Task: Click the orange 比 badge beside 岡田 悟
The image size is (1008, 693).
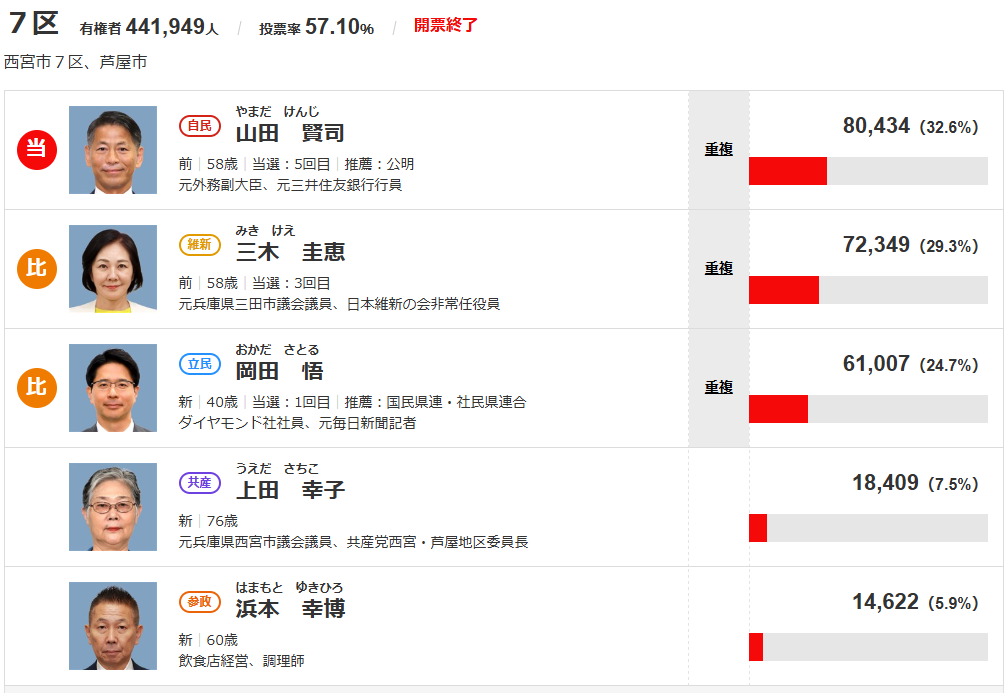Action: (x=37, y=388)
